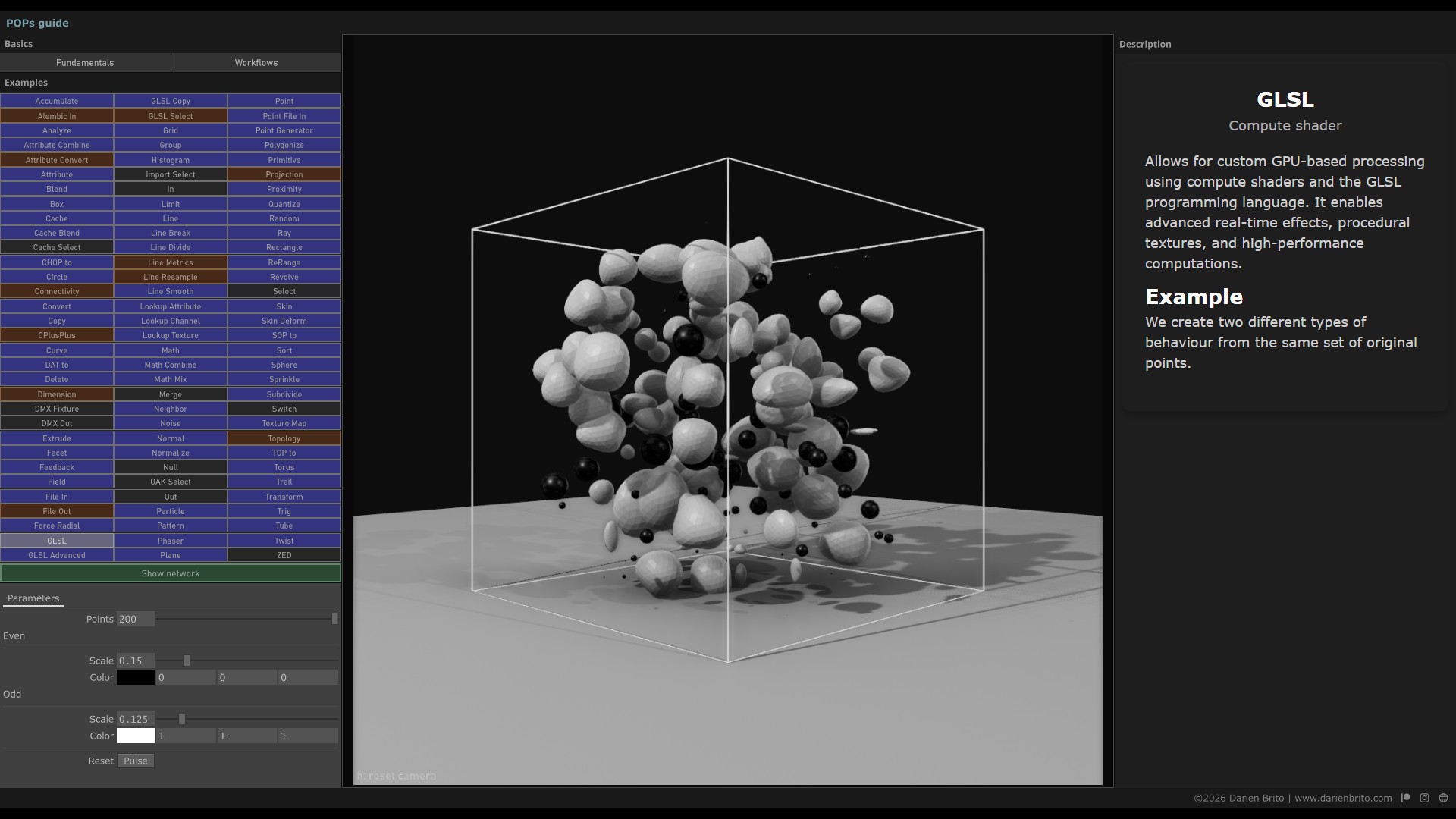The image size is (1456, 819).
Task: Click the Odd white color swatch
Action: [136, 736]
